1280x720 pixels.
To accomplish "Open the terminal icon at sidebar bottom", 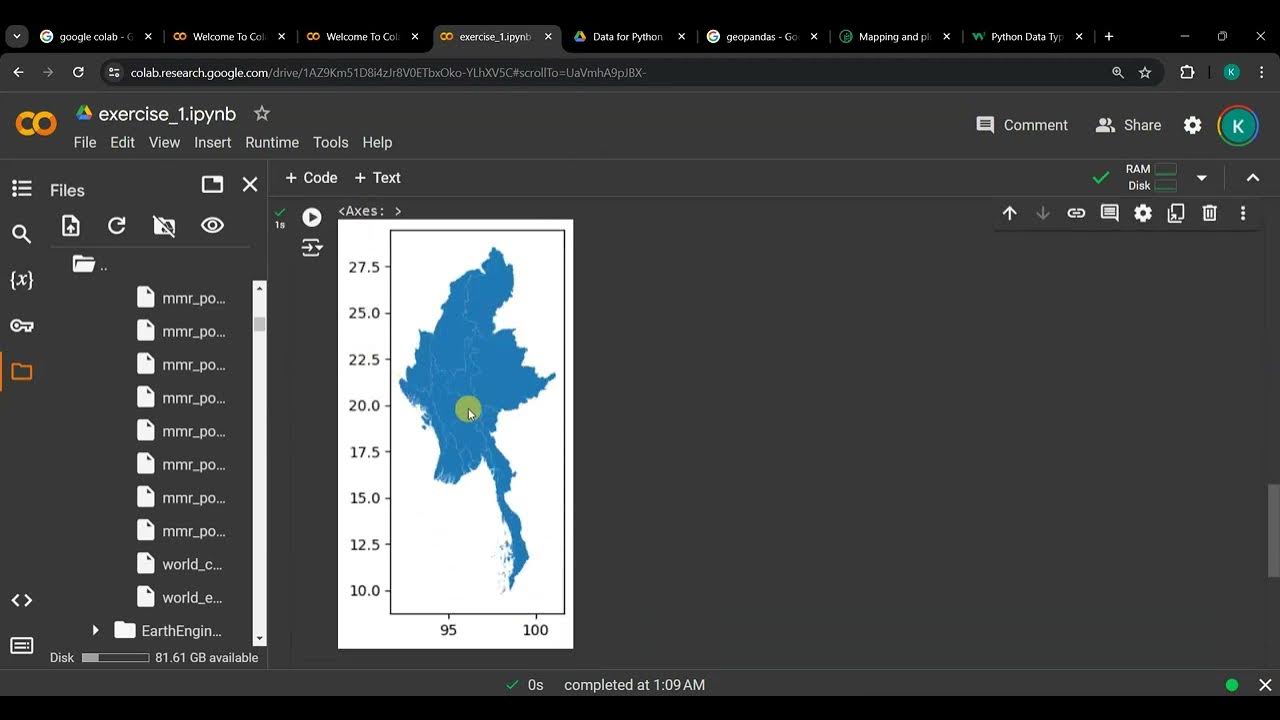I will 21,646.
